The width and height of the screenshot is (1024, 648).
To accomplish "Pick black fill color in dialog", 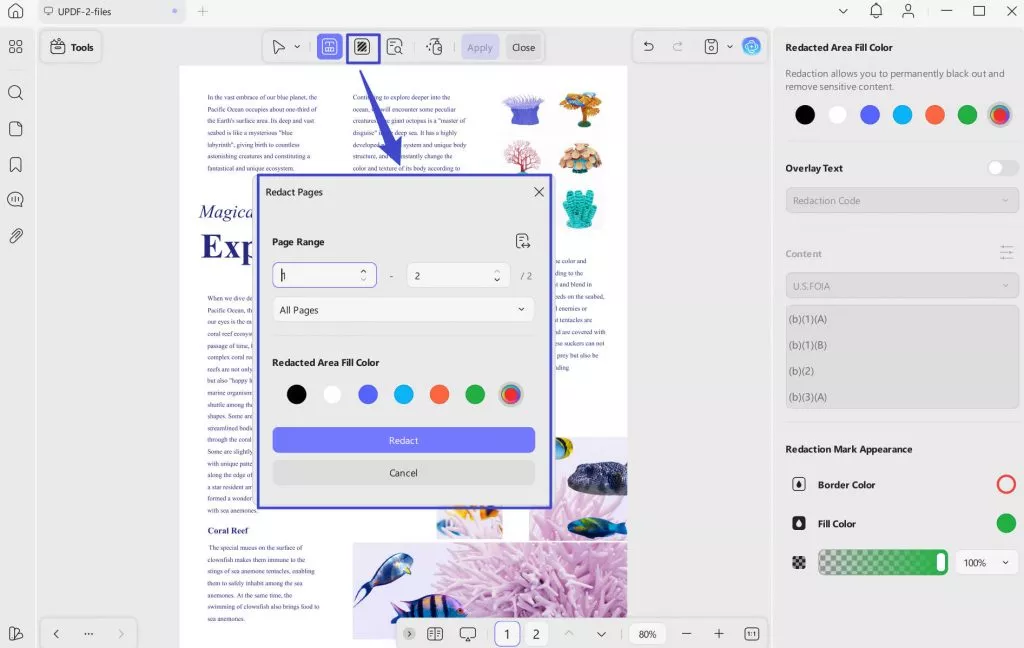I will pyautogui.click(x=296, y=394).
